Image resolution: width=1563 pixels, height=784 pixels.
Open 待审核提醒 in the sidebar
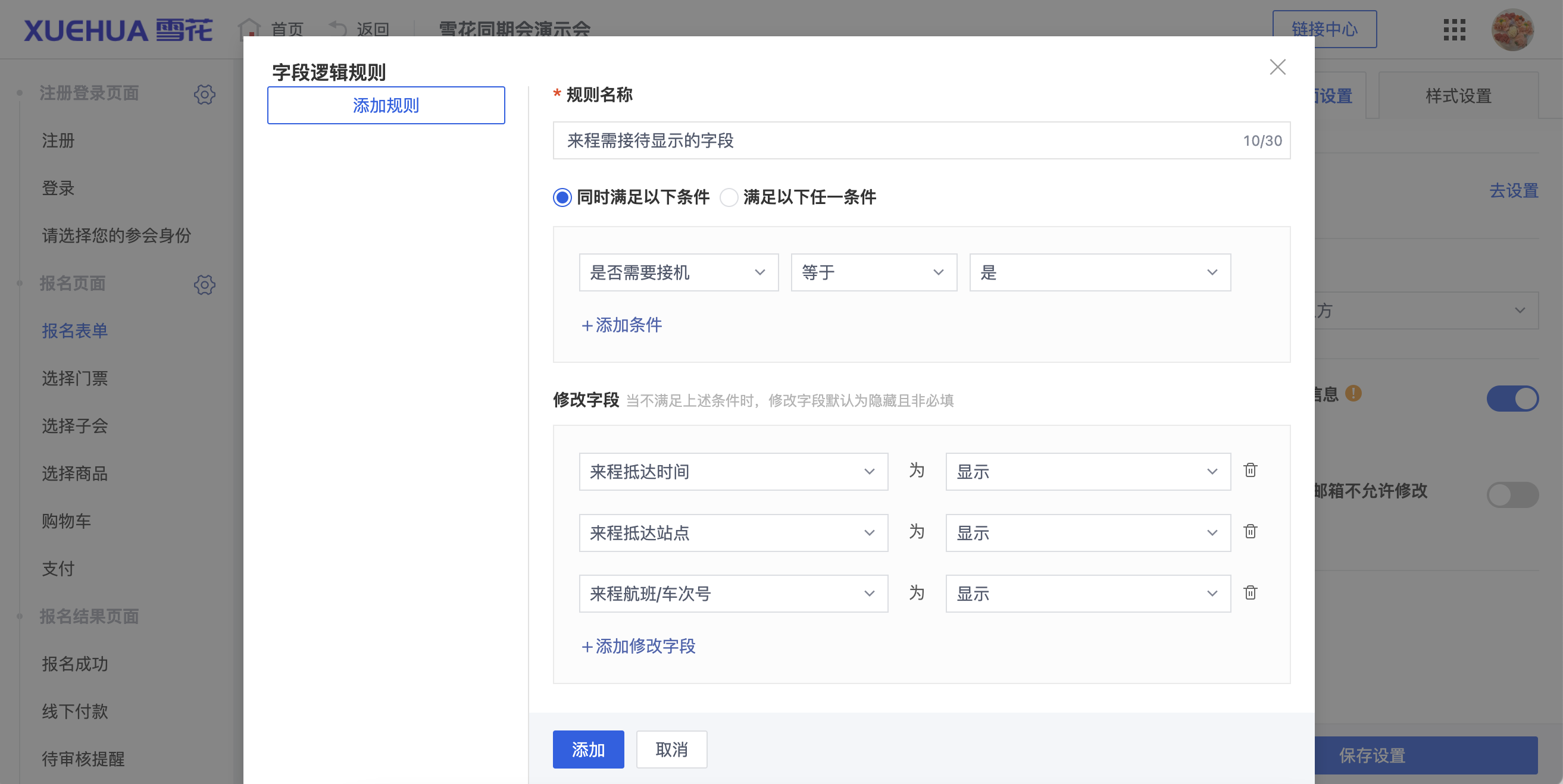(83, 758)
